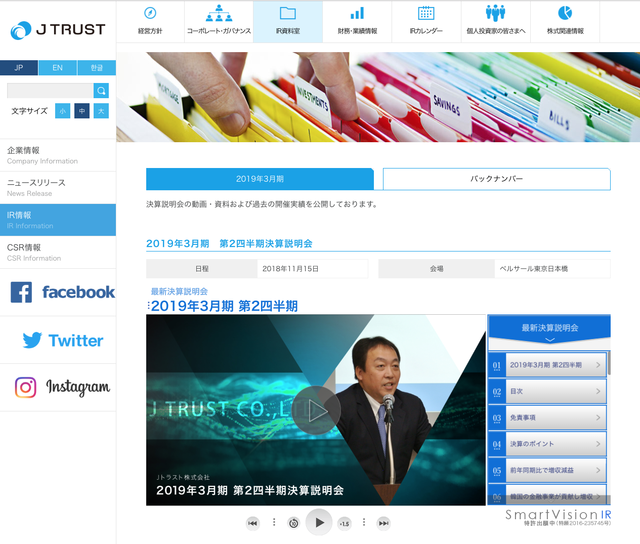Set playback speed to x1.5
640x544 pixels.
344,523
